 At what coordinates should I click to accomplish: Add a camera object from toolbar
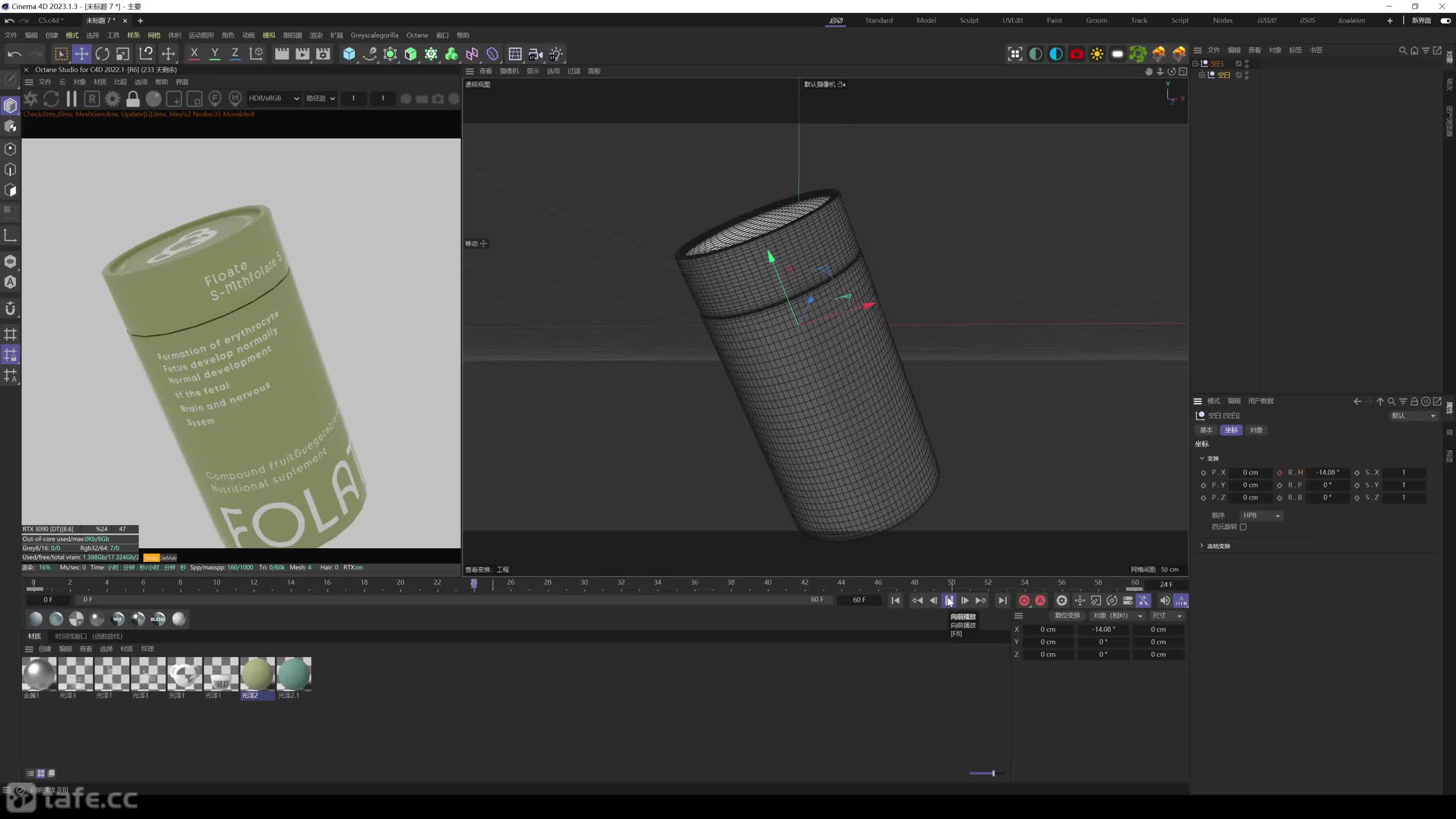click(535, 54)
